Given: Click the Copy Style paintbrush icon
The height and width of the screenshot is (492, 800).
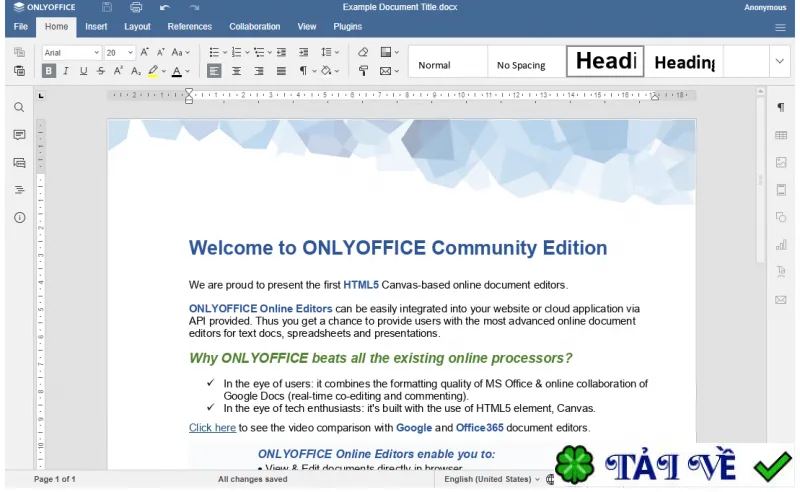Looking at the screenshot, I should pyautogui.click(x=363, y=70).
